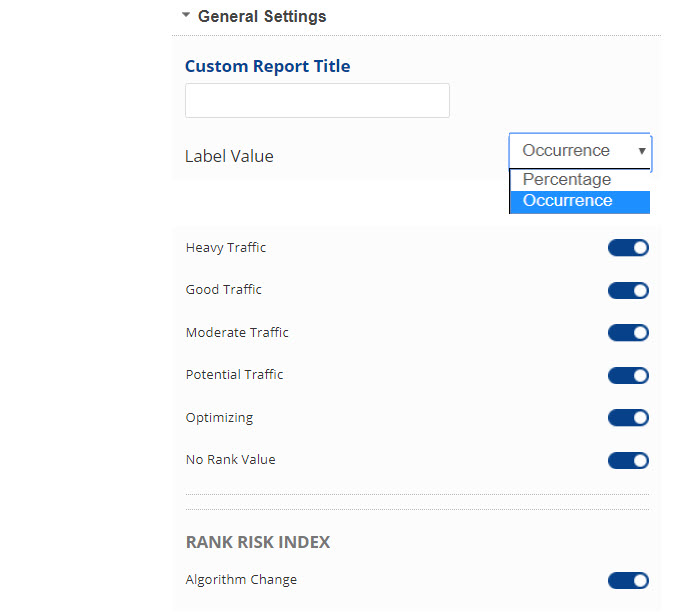
Task: Toggle the Algorithm Change switch
Action: [628, 580]
